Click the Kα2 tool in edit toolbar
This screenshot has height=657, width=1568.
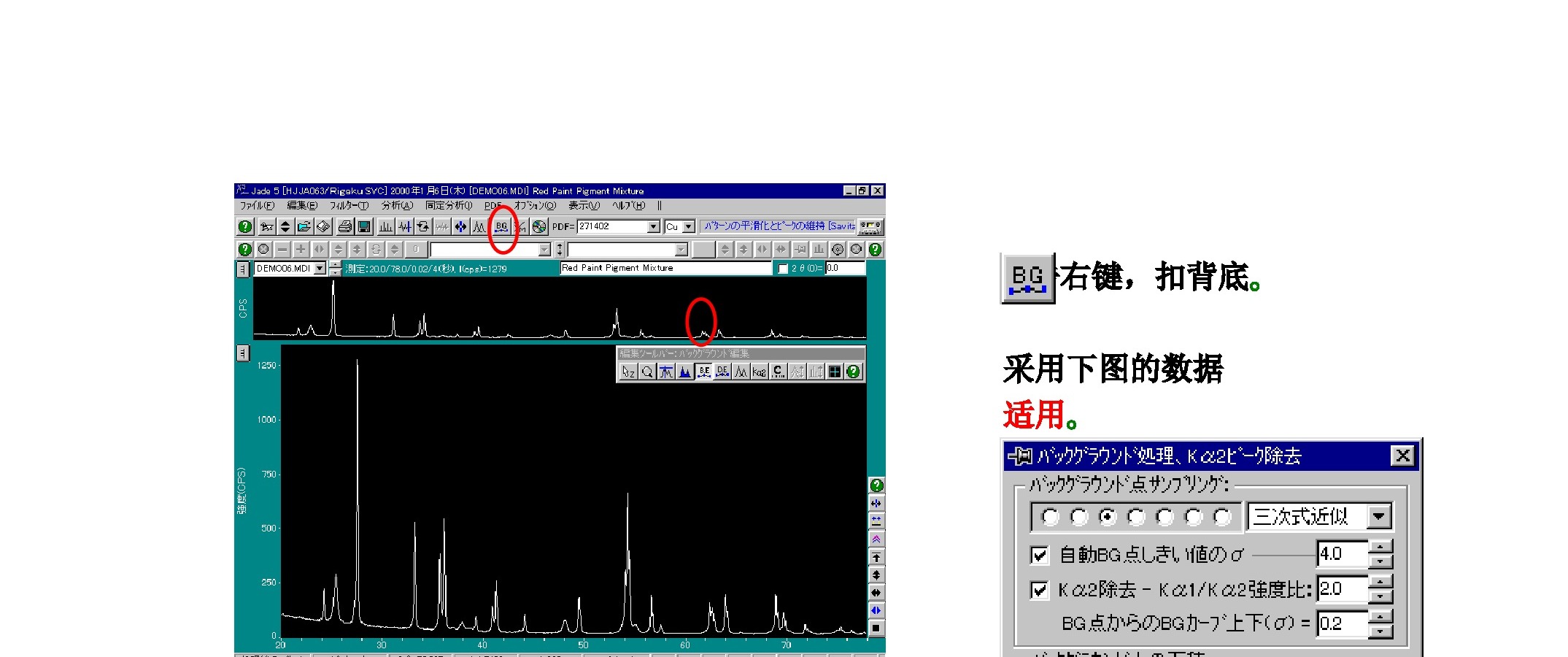[760, 372]
